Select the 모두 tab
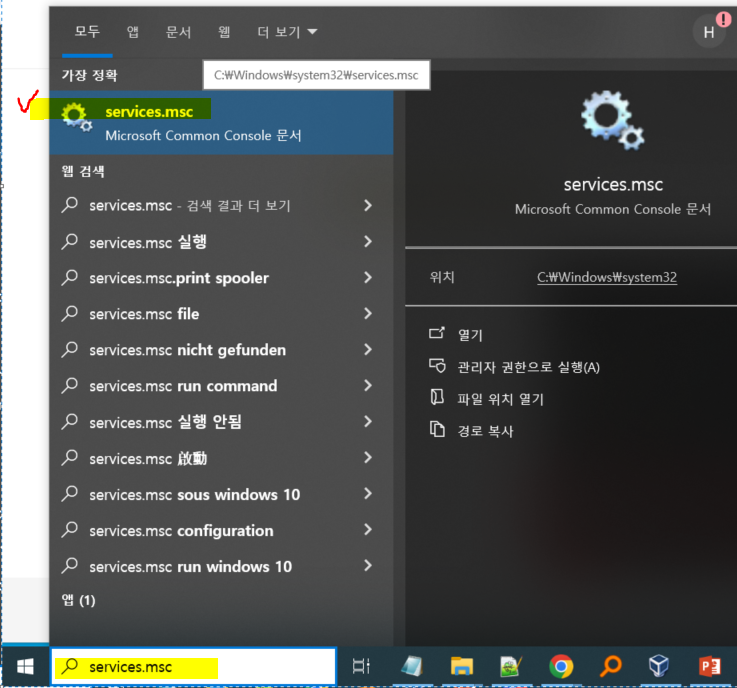 point(87,32)
